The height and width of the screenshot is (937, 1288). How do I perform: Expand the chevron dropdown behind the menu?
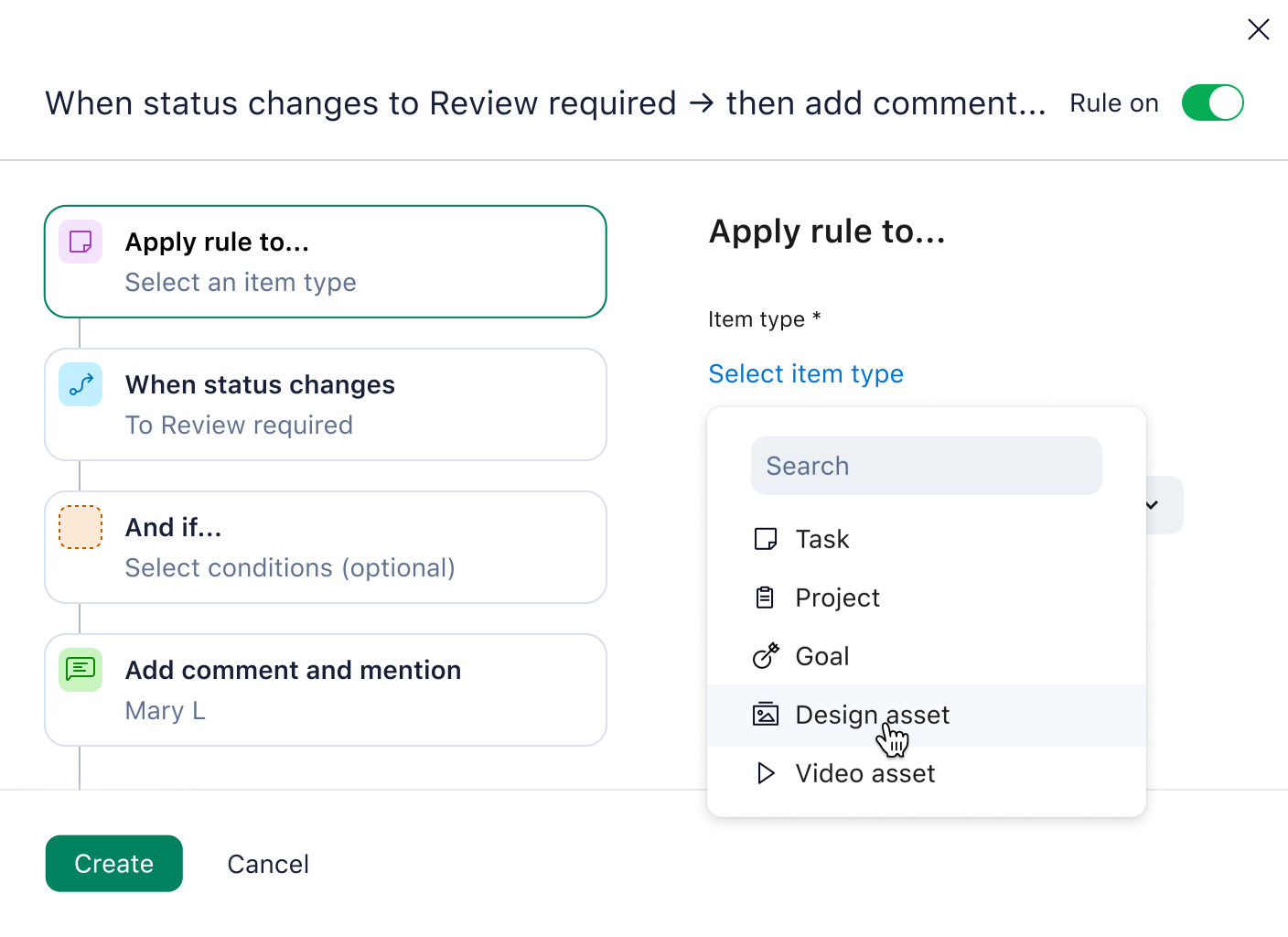[1154, 505]
